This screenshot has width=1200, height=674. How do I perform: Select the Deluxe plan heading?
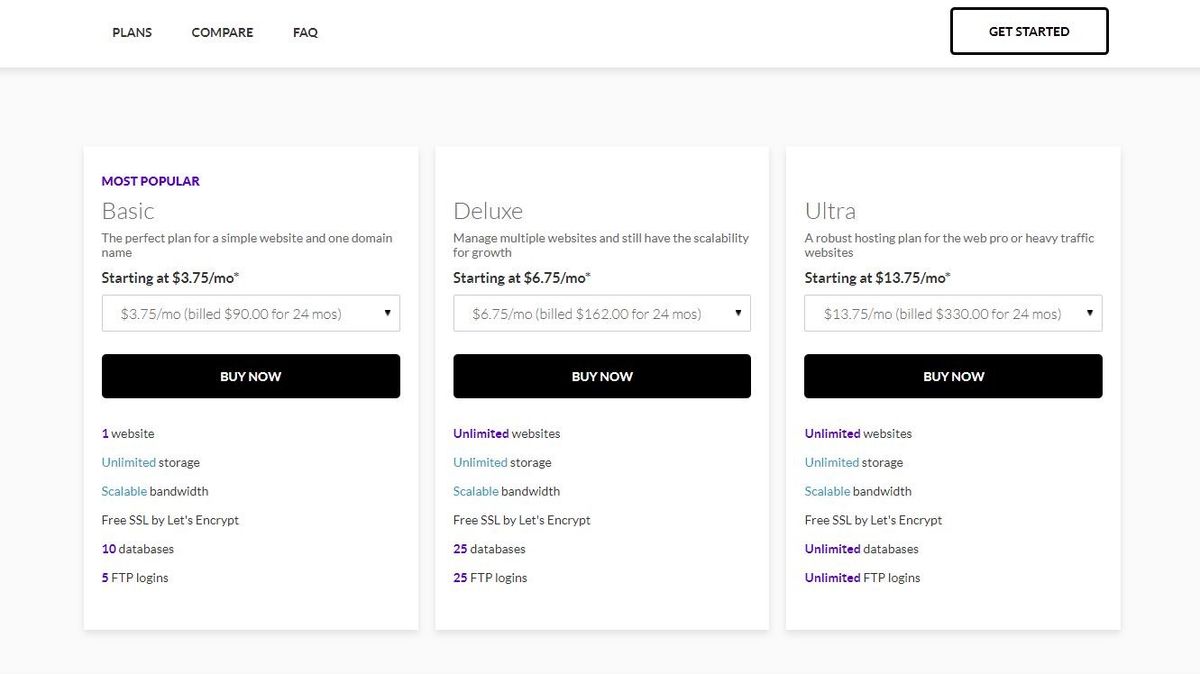488,211
